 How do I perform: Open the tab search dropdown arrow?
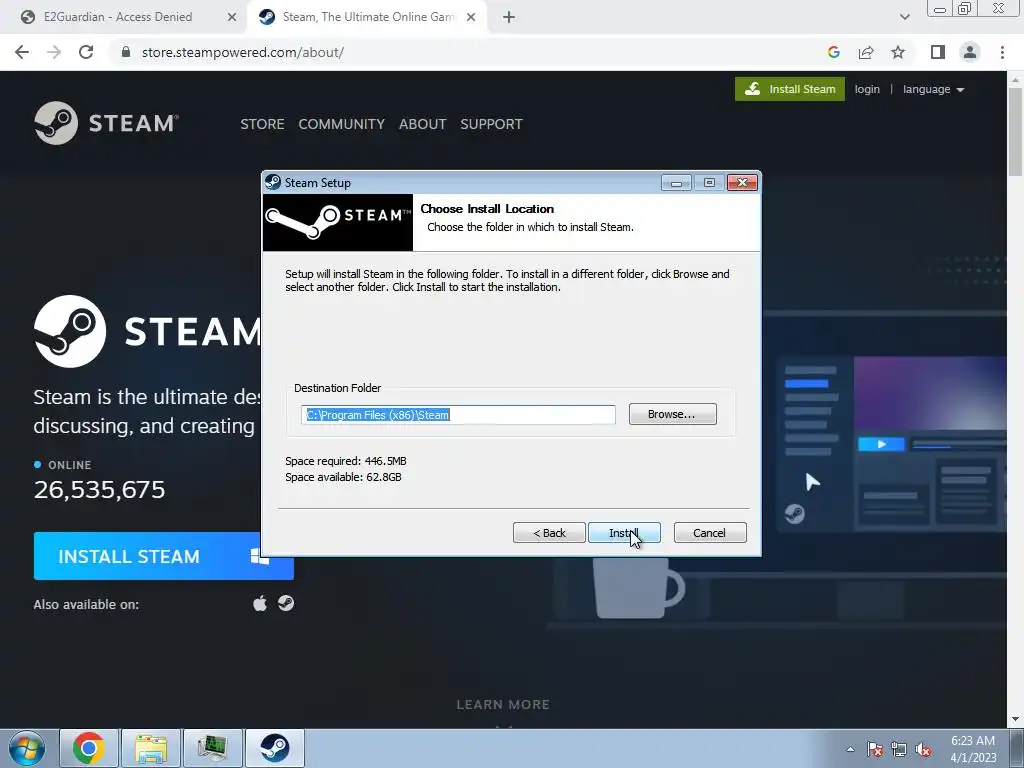(x=904, y=17)
